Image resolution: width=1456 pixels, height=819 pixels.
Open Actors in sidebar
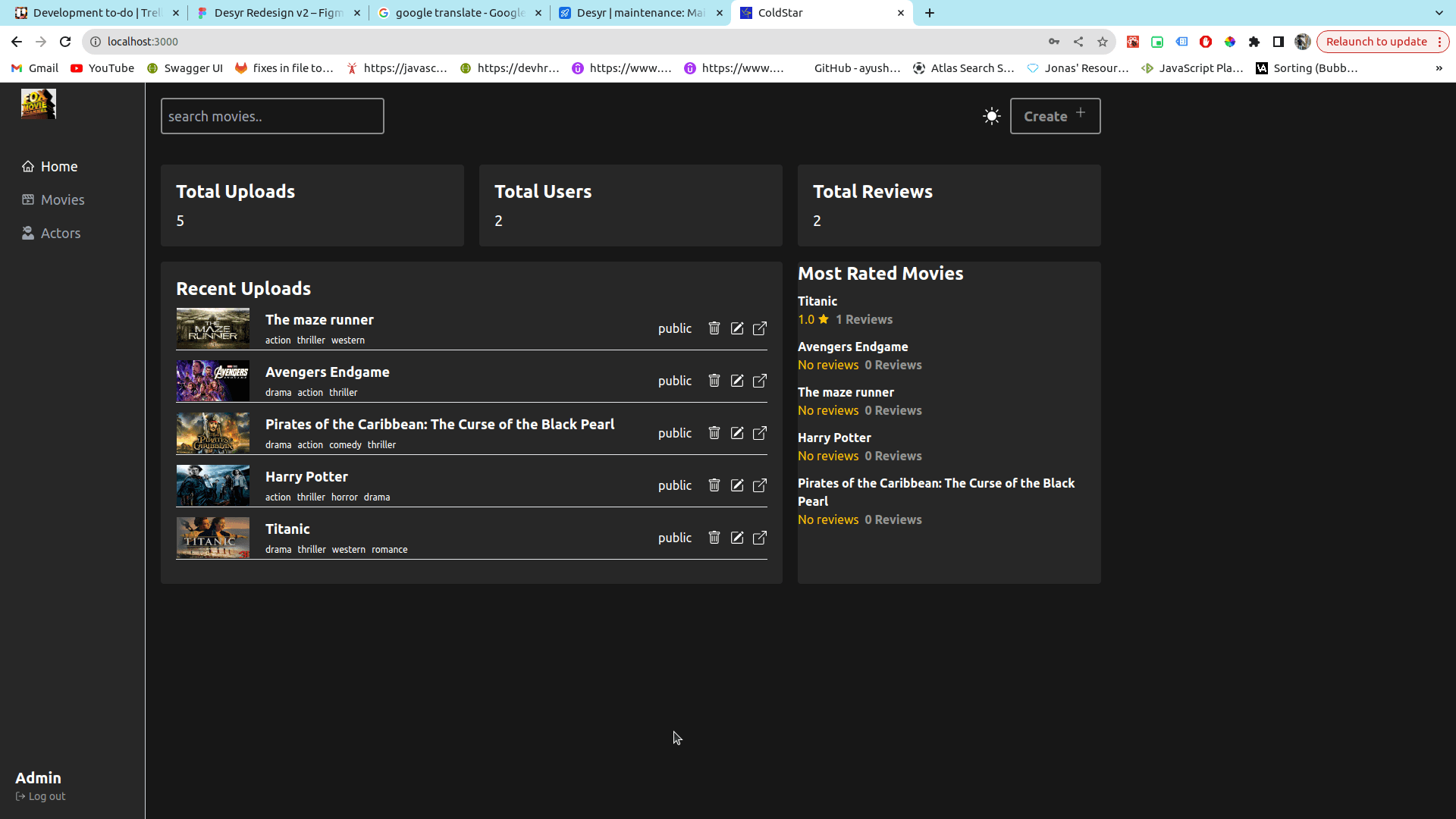tap(51, 233)
